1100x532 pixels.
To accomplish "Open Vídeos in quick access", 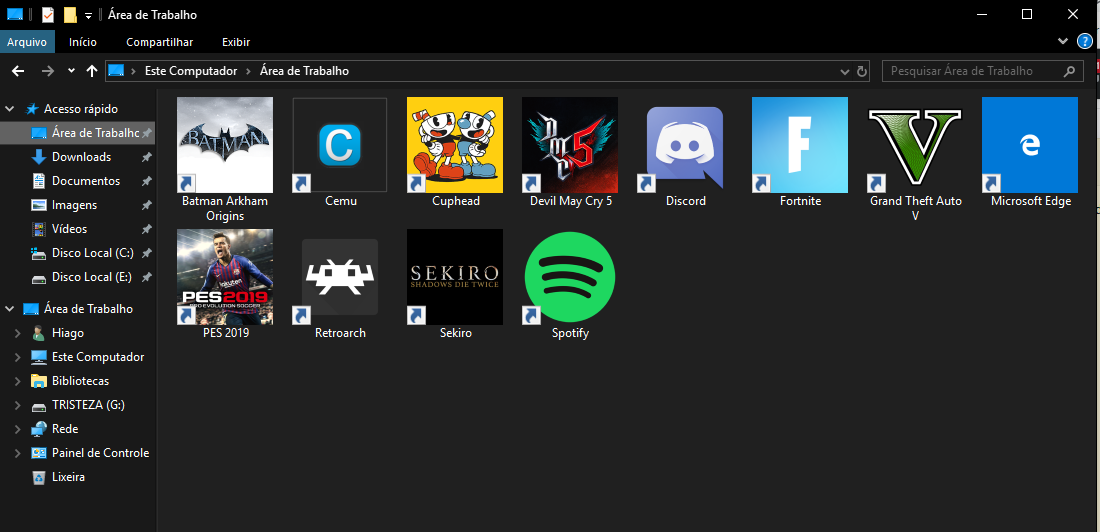I will click(x=69, y=229).
